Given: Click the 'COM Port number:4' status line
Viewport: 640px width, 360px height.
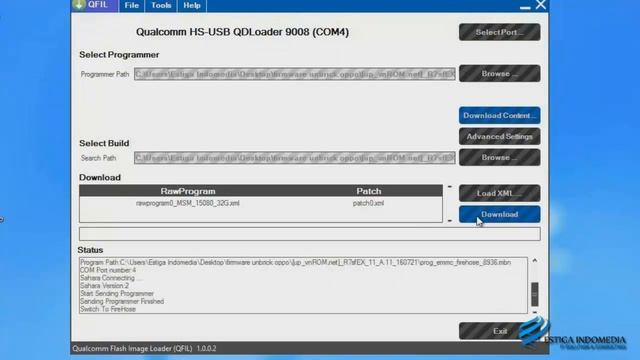Looking at the screenshot, I should [108, 270].
